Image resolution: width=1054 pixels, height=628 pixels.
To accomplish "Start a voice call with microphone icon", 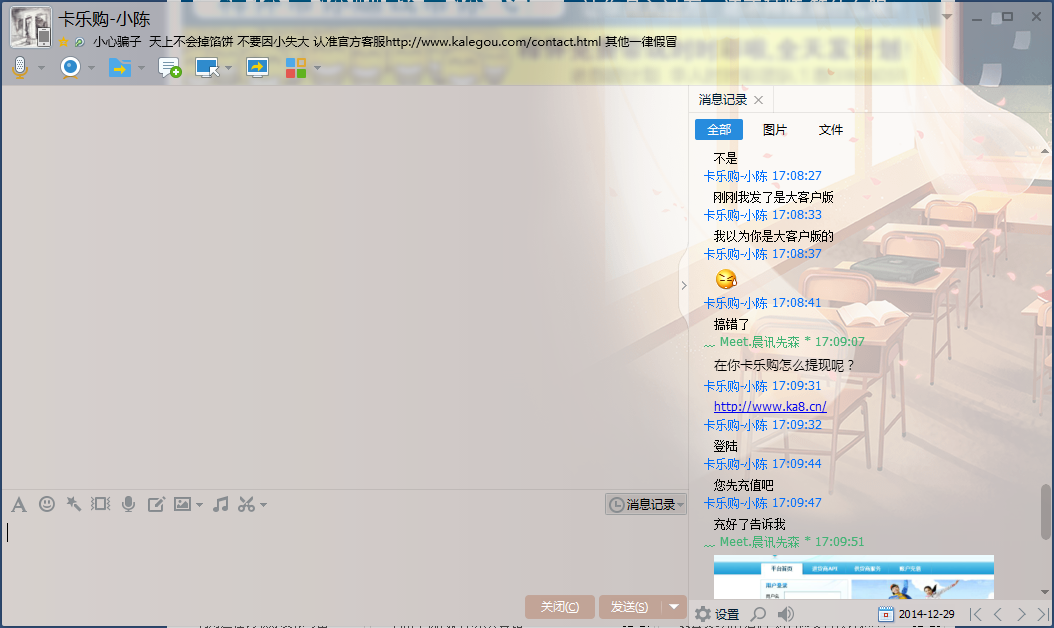I will pos(19,67).
